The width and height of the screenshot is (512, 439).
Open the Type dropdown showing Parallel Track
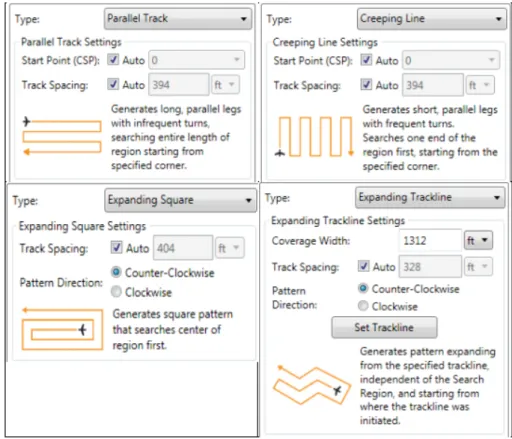[x=178, y=19]
